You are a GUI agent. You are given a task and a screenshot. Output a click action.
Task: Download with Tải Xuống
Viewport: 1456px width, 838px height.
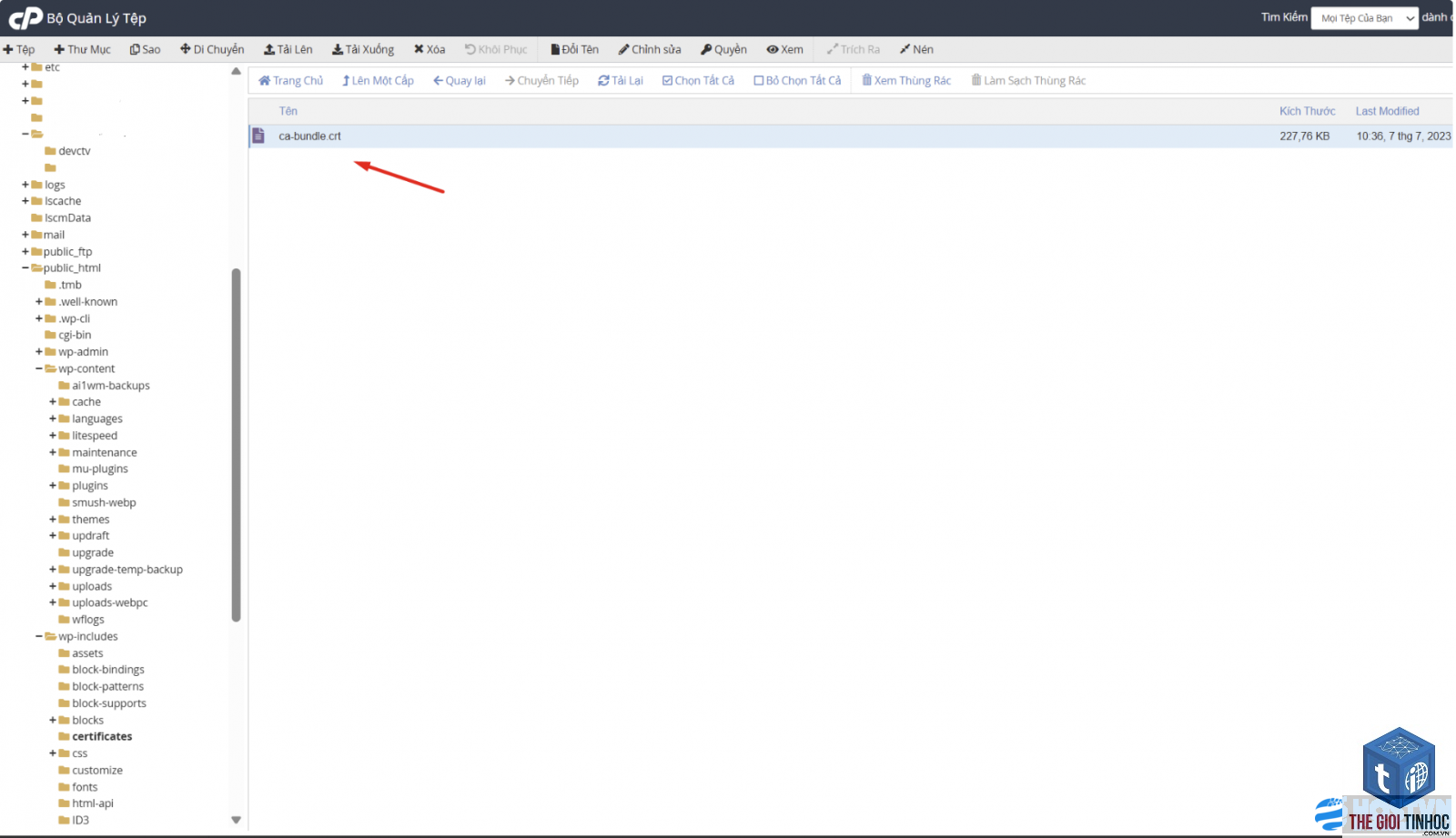point(363,49)
